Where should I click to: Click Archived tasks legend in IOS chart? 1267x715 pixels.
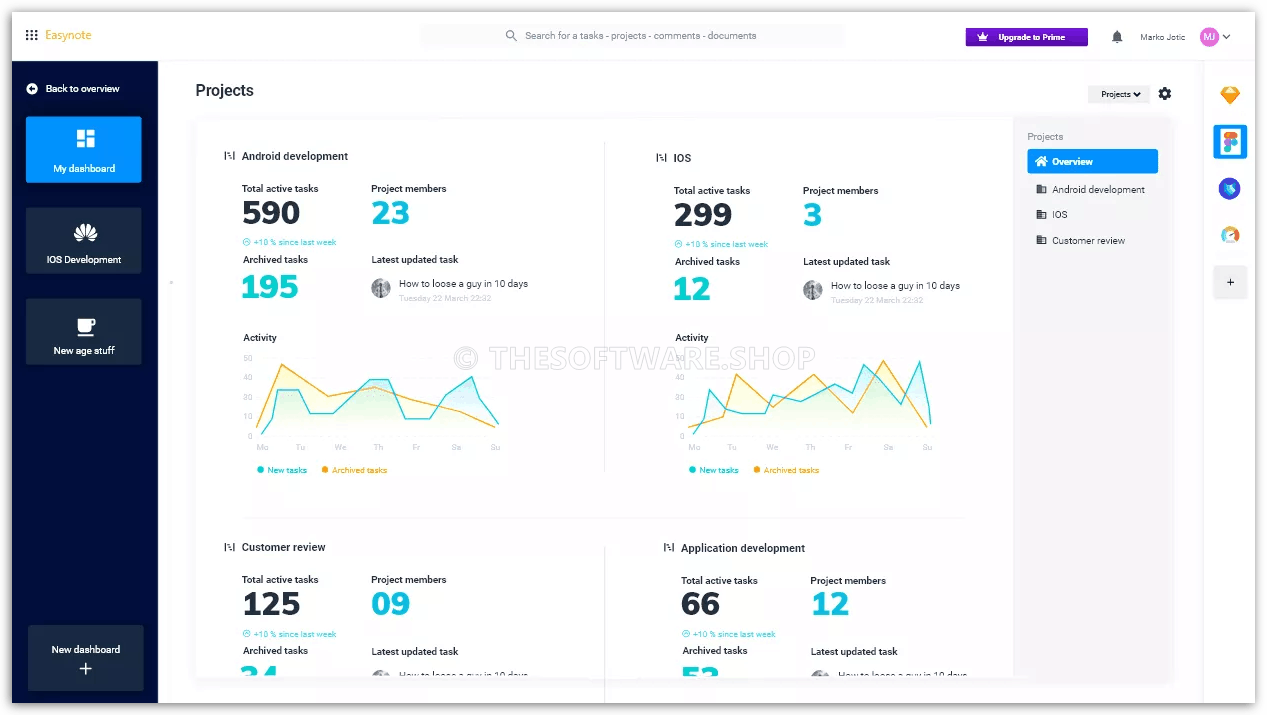tap(786, 470)
